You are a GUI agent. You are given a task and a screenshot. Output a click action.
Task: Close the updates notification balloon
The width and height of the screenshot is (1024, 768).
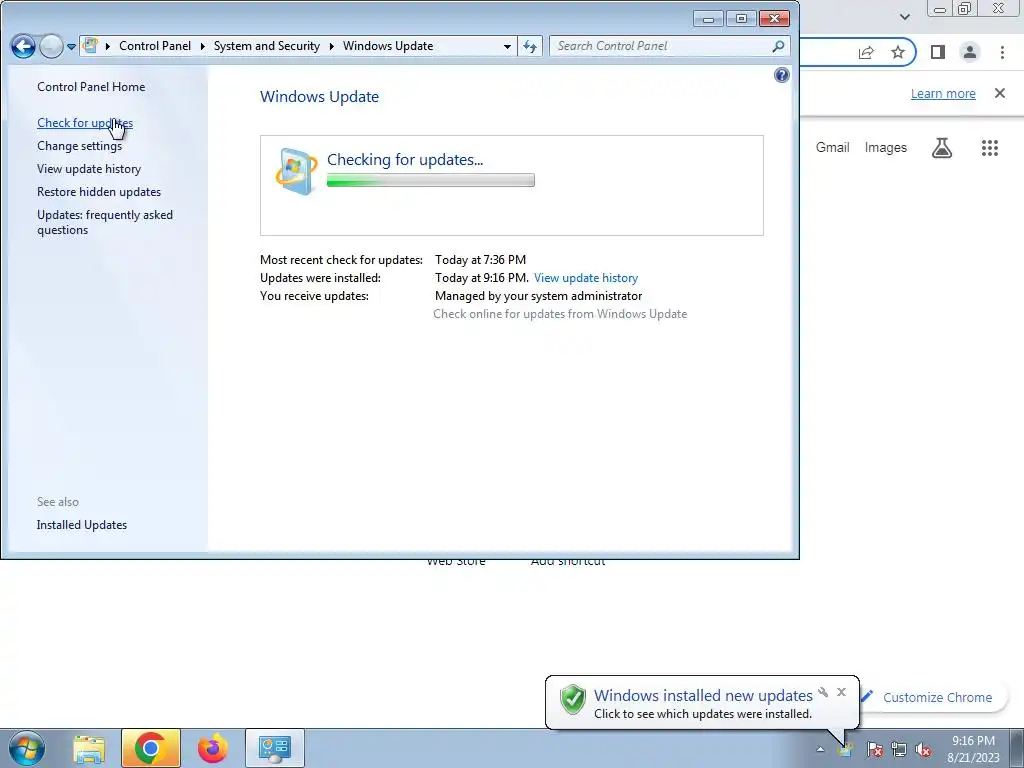[841, 692]
